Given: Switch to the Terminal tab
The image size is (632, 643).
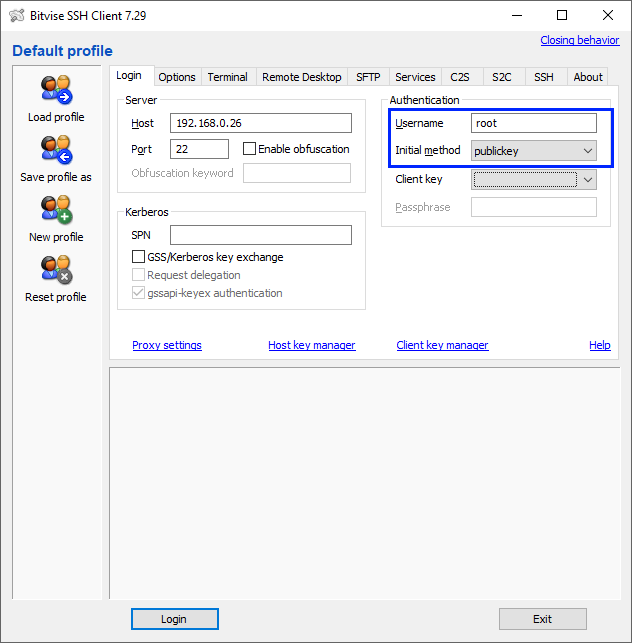Looking at the screenshot, I should 227,77.
